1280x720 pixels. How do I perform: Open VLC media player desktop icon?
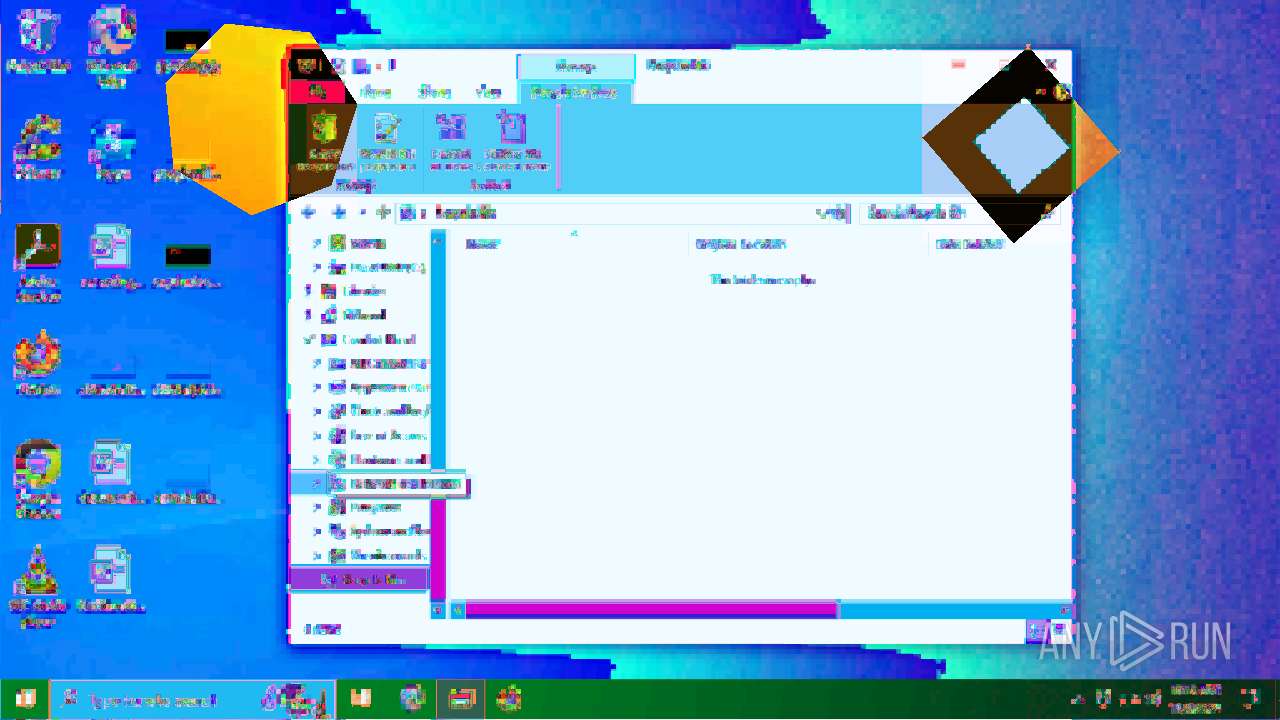coord(38,588)
